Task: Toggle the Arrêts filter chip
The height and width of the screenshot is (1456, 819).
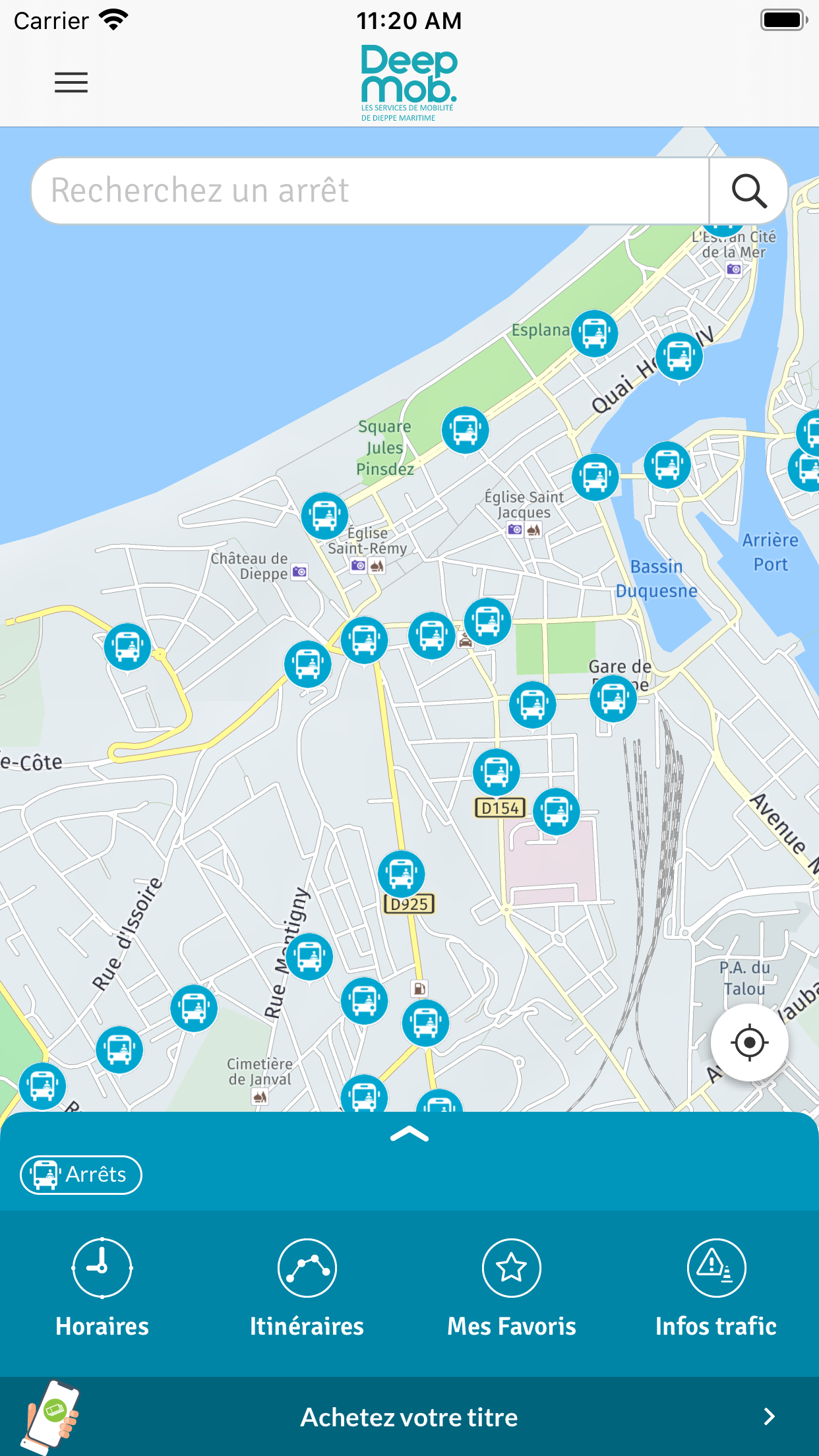Action: (81, 1174)
